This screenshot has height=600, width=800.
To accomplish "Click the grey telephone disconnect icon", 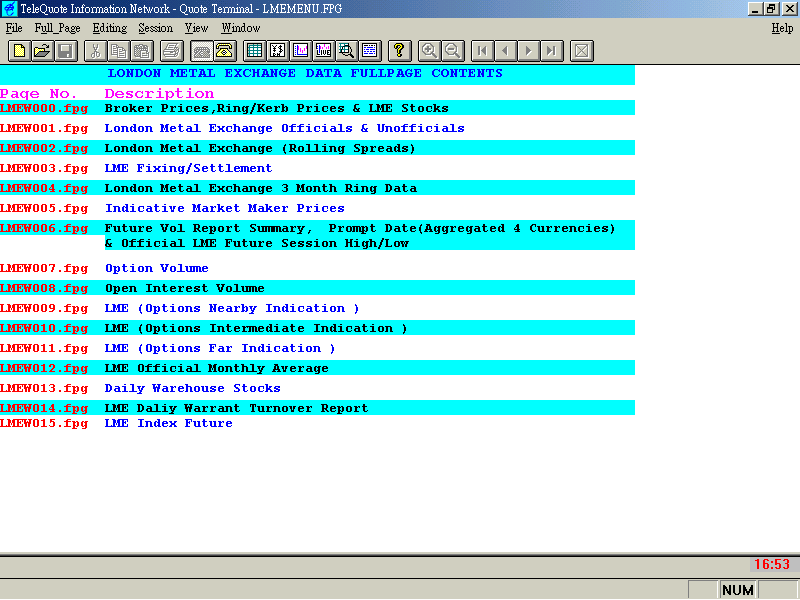I will click(x=201, y=51).
